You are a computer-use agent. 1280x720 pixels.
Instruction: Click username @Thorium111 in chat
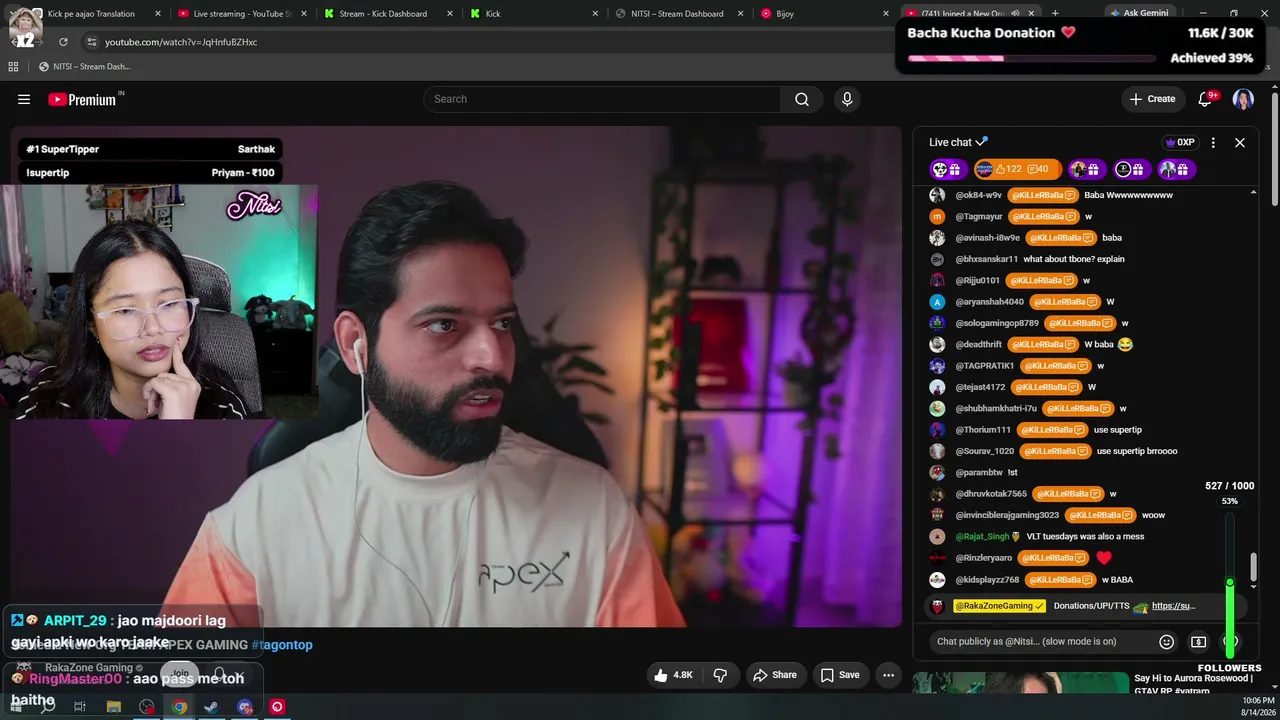point(983,430)
